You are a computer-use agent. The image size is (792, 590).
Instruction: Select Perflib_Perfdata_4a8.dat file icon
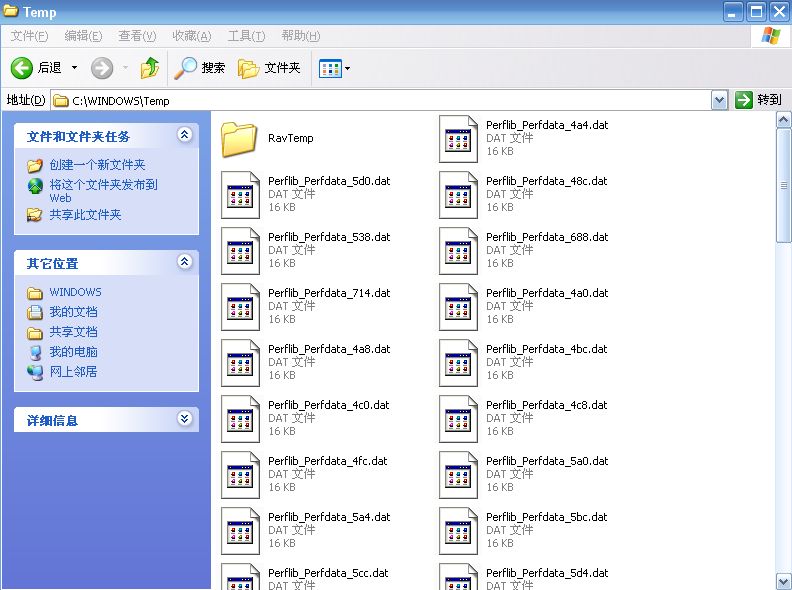coord(240,363)
